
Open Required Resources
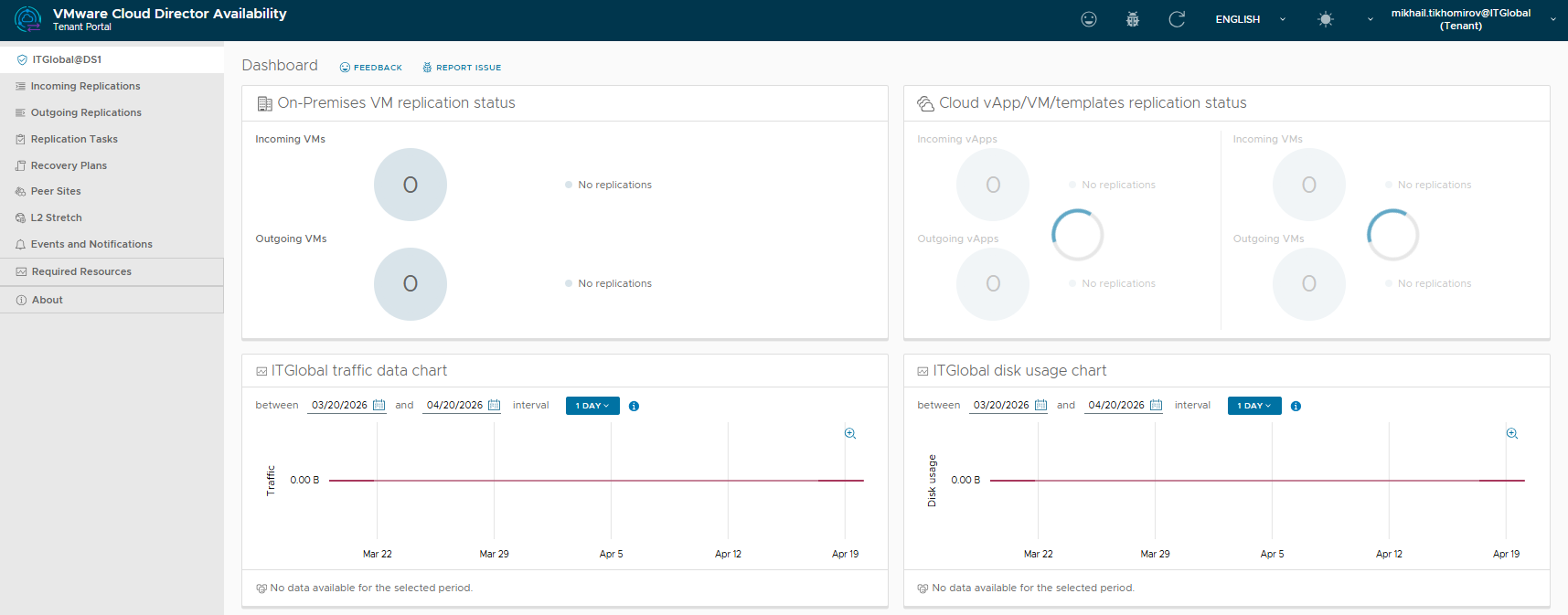112,271
